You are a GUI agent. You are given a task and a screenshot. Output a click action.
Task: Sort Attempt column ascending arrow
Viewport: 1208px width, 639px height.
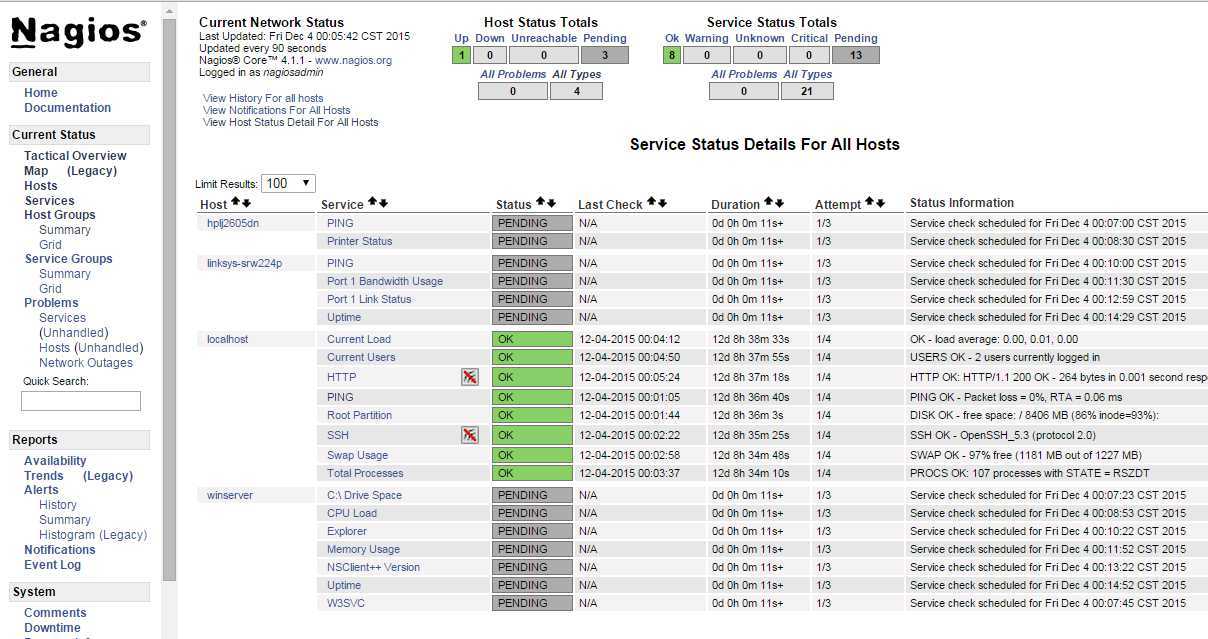[x=870, y=203]
